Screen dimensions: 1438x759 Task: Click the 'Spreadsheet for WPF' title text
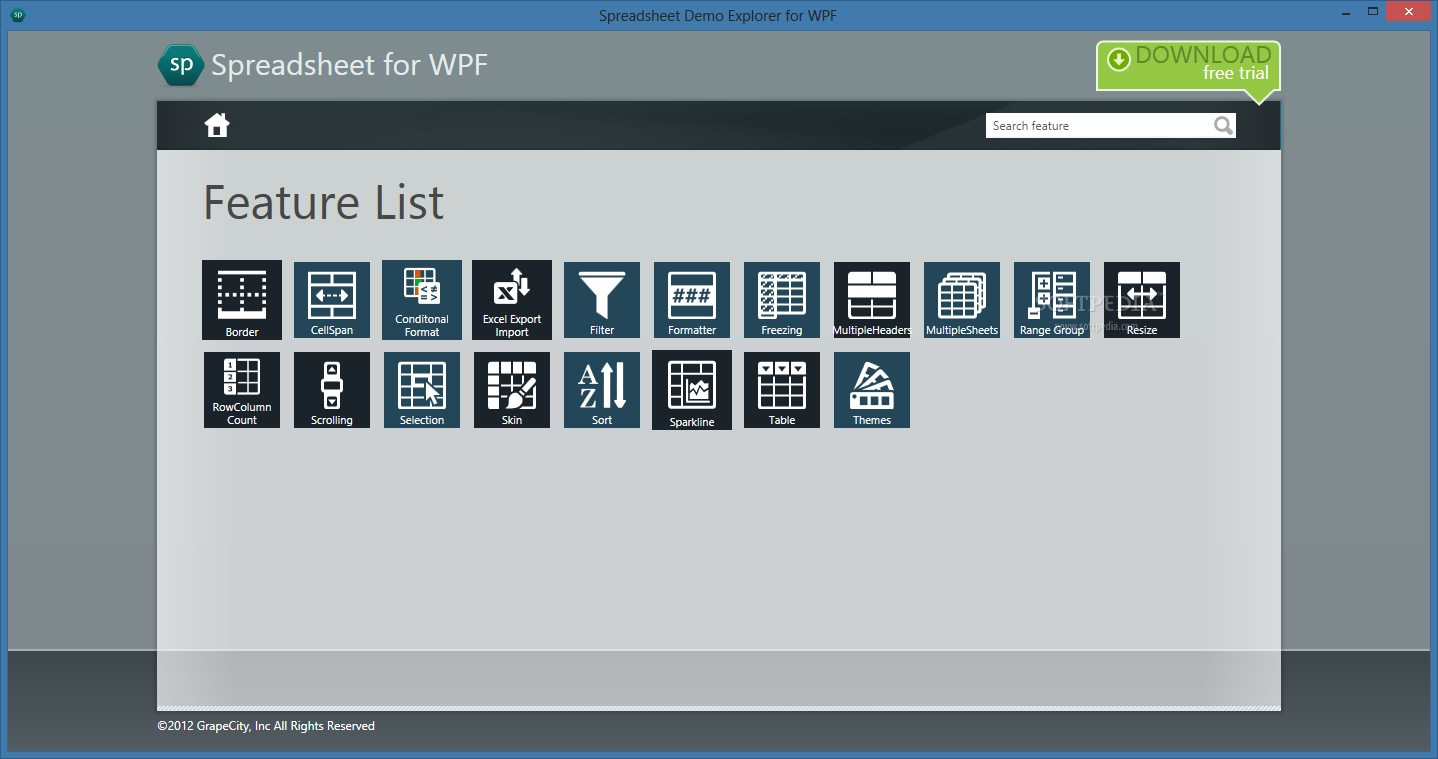349,65
